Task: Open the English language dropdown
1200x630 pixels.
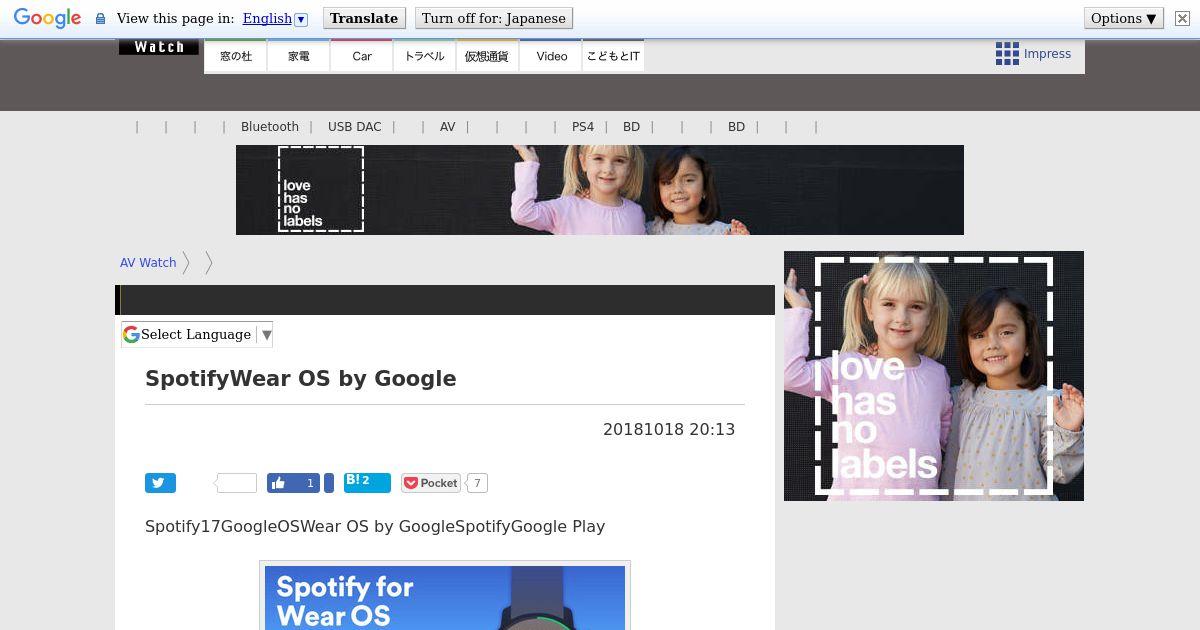Action: [275, 19]
